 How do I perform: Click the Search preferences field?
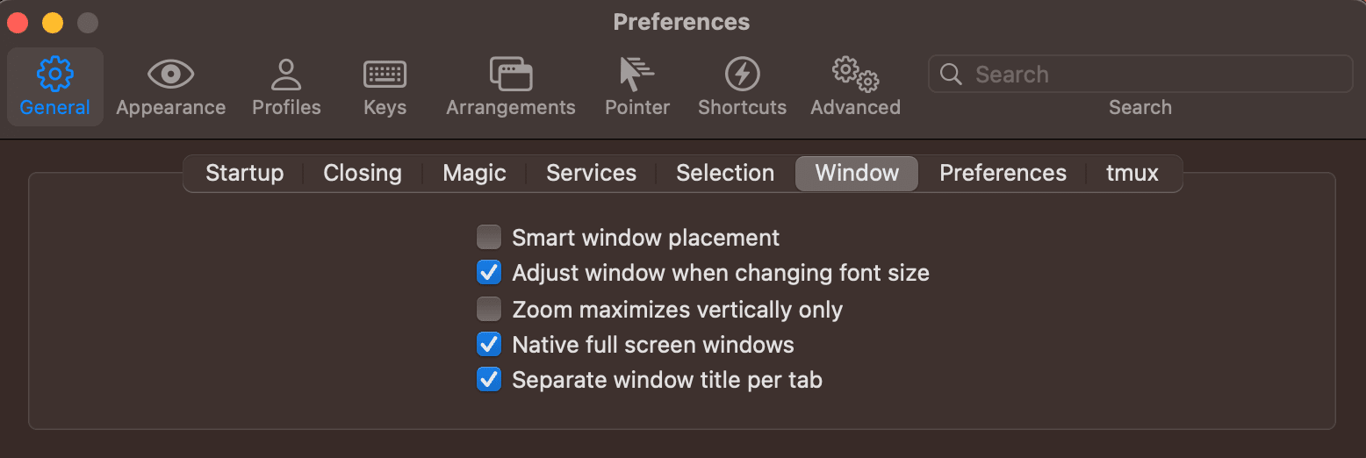1140,74
